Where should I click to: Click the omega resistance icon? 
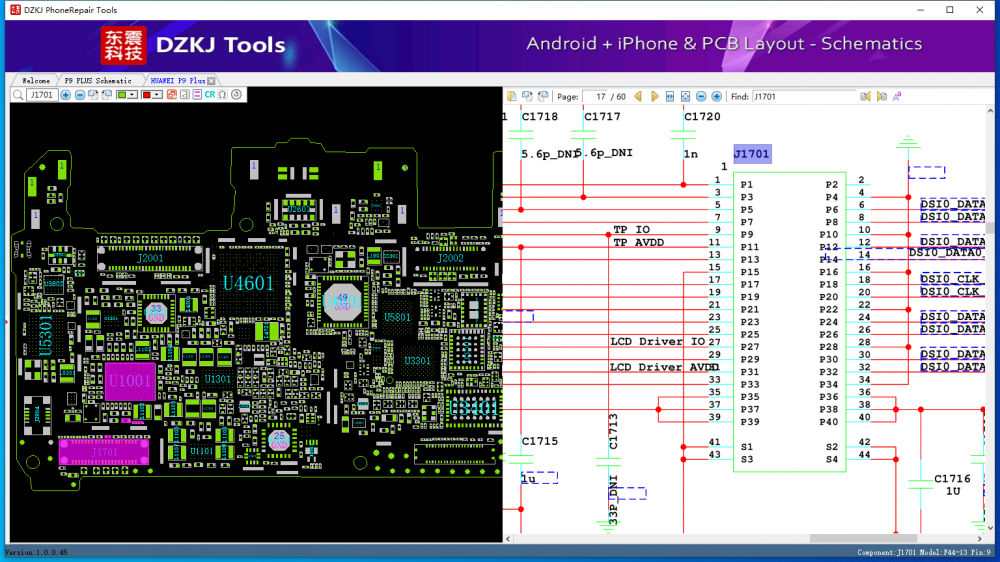click(x=223, y=95)
